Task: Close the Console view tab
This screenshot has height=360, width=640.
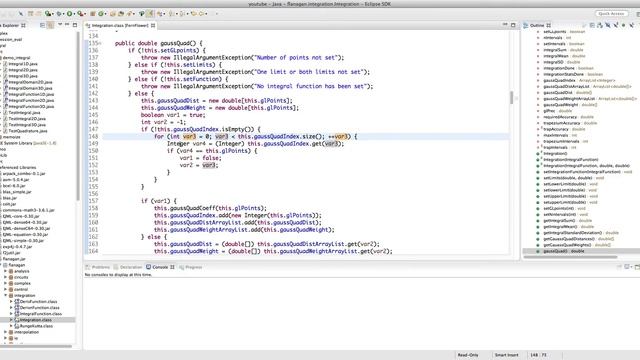Action: 172,267
